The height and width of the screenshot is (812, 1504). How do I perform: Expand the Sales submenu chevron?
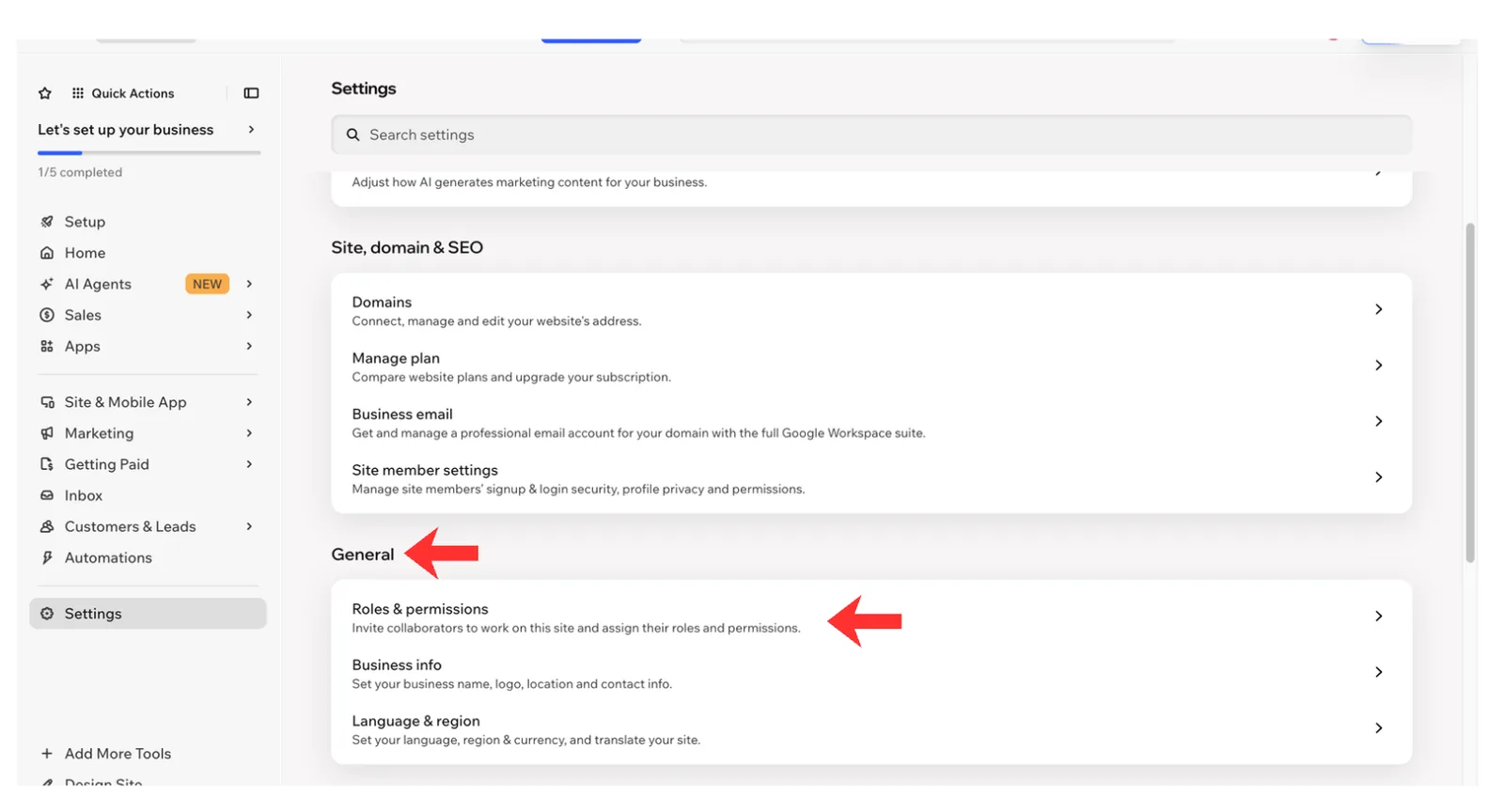coord(249,315)
